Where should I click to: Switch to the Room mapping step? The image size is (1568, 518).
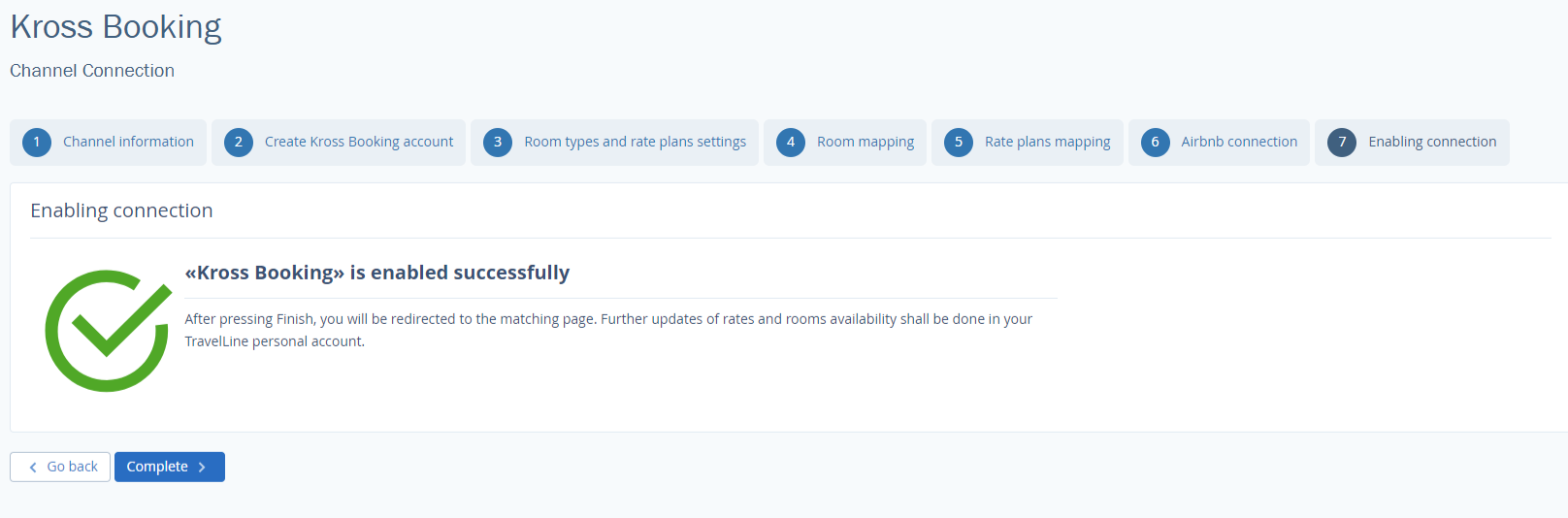point(845,143)
